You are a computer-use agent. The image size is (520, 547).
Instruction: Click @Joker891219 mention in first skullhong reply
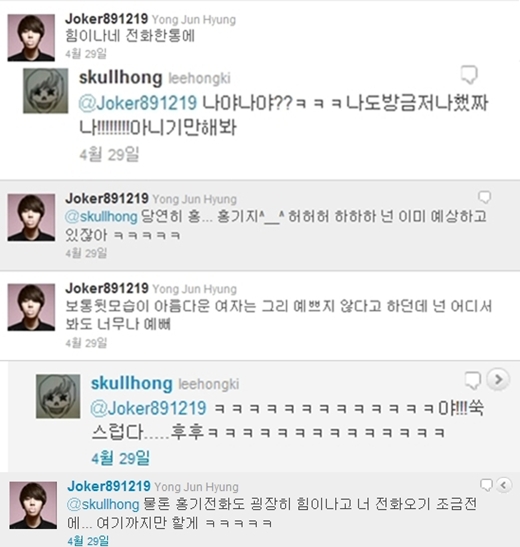(x=138, y=103)
